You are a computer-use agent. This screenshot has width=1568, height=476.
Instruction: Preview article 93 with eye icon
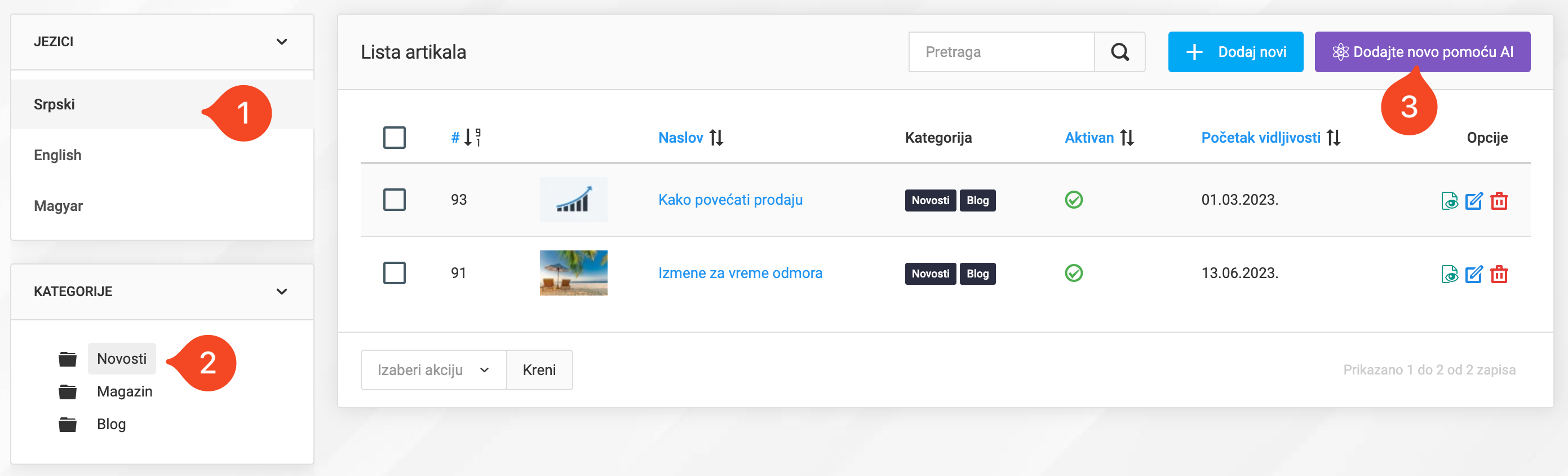coord(1449,201)
